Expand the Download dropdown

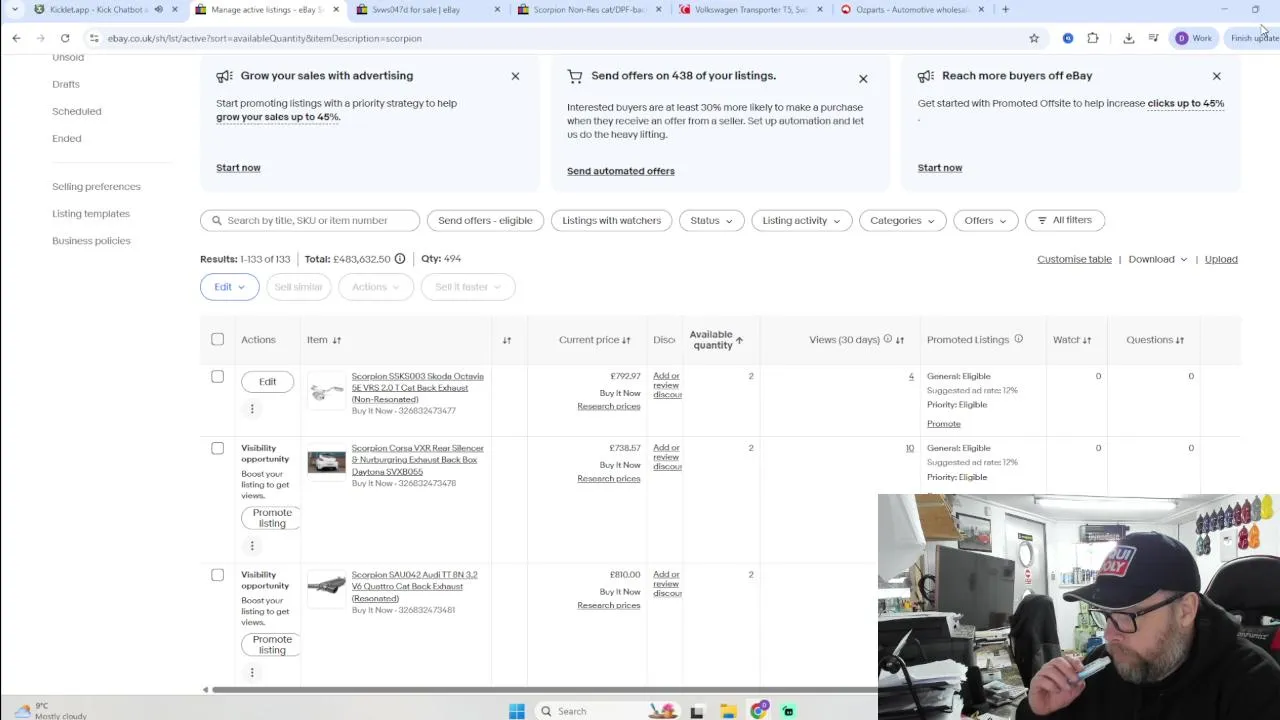pyautogui.click(x=1157, y=259)
